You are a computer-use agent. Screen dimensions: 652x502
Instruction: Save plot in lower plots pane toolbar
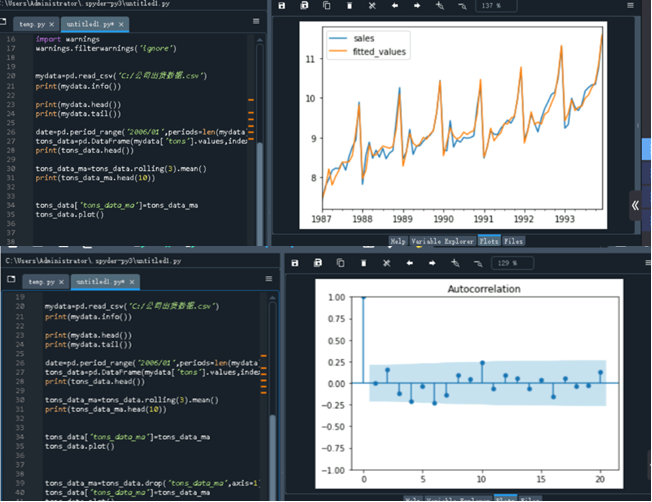pyautogui.click(x=295, y=263)
